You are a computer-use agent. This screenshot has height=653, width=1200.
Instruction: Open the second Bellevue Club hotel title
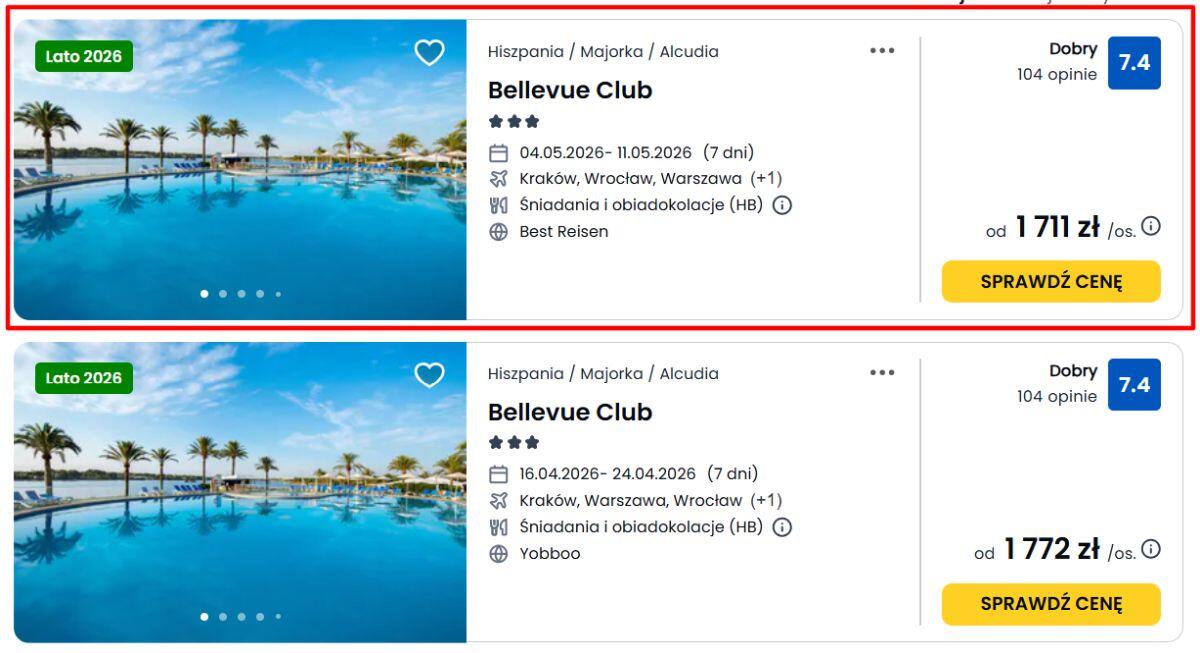point(570,413)
